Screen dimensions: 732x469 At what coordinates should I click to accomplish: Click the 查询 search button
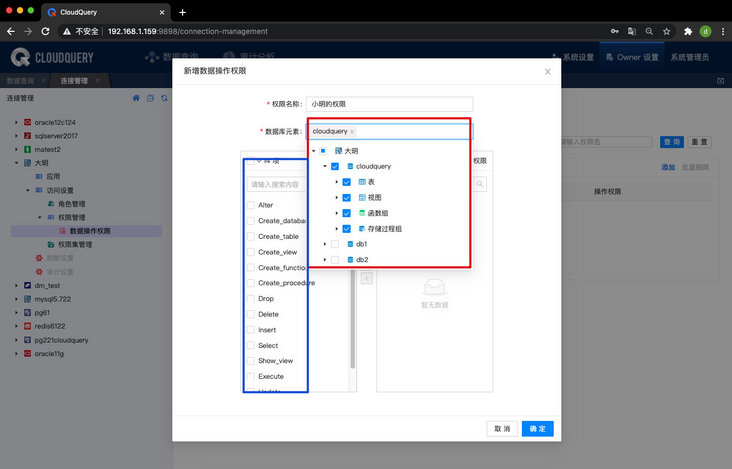(672, 142)
